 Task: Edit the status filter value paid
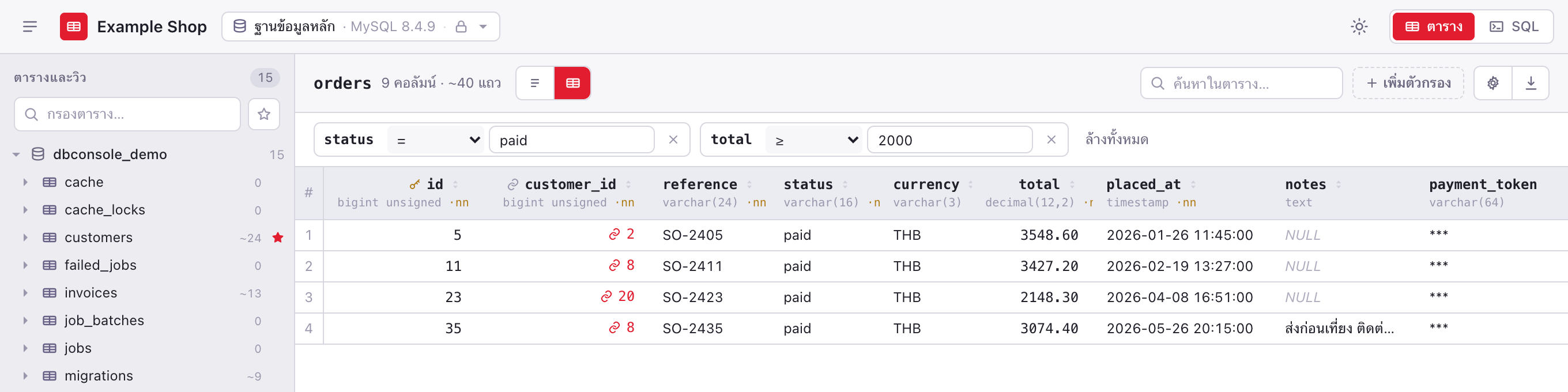571,141
